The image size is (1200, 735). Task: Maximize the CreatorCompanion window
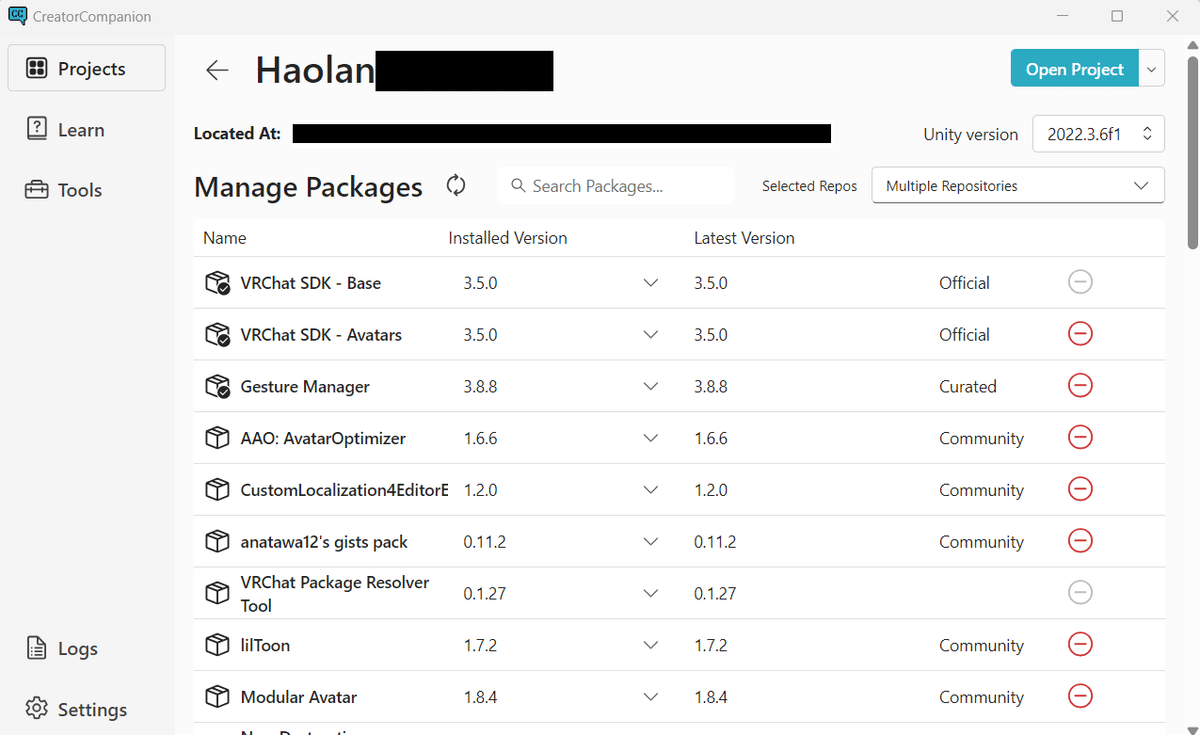[1117, 16]
